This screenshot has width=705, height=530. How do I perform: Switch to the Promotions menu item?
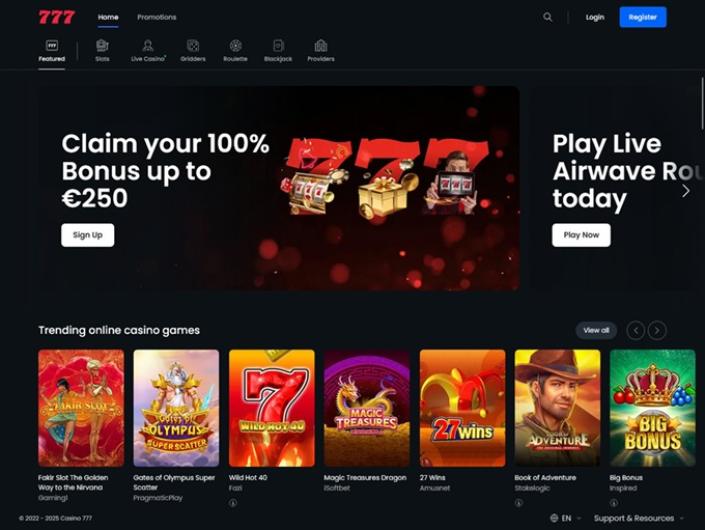click(x=156, y=17)
